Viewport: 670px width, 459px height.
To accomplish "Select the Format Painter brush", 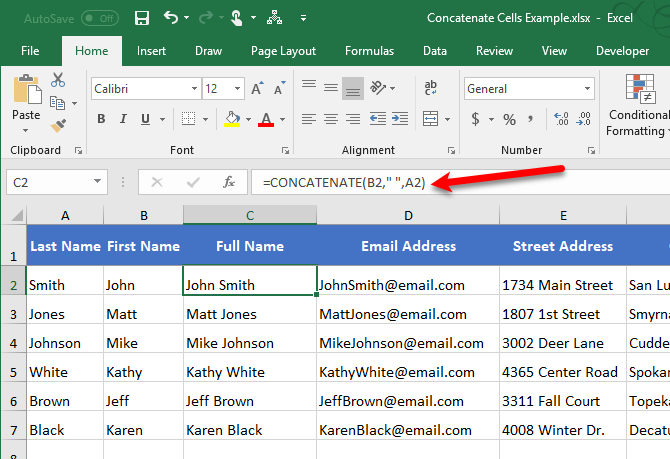I will pyautogui.click(x=58, y=126).
